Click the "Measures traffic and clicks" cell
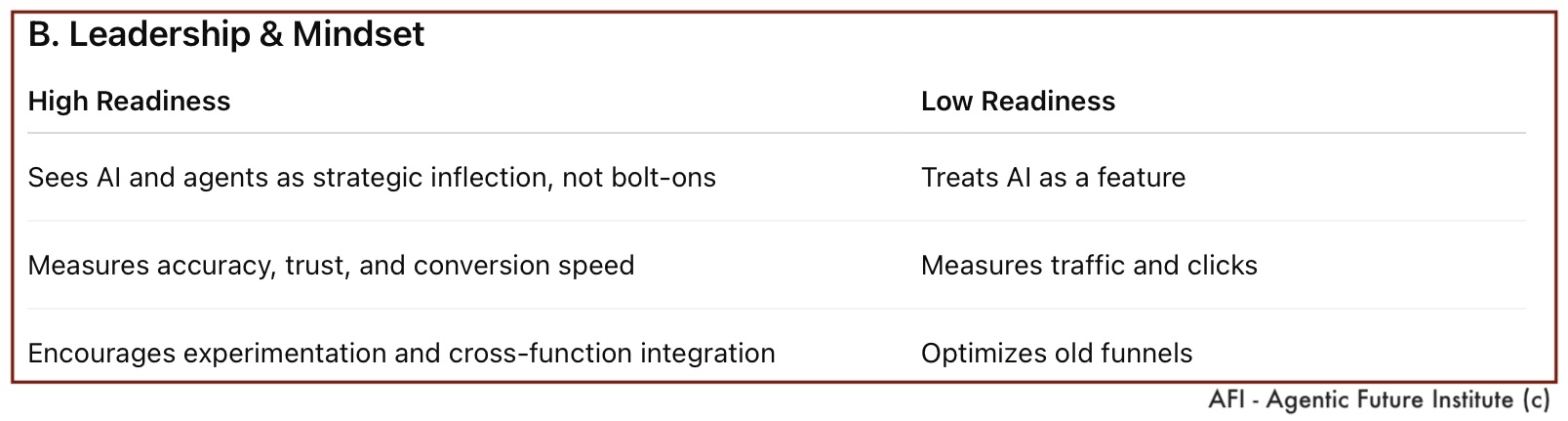 tap(1089, 266)
